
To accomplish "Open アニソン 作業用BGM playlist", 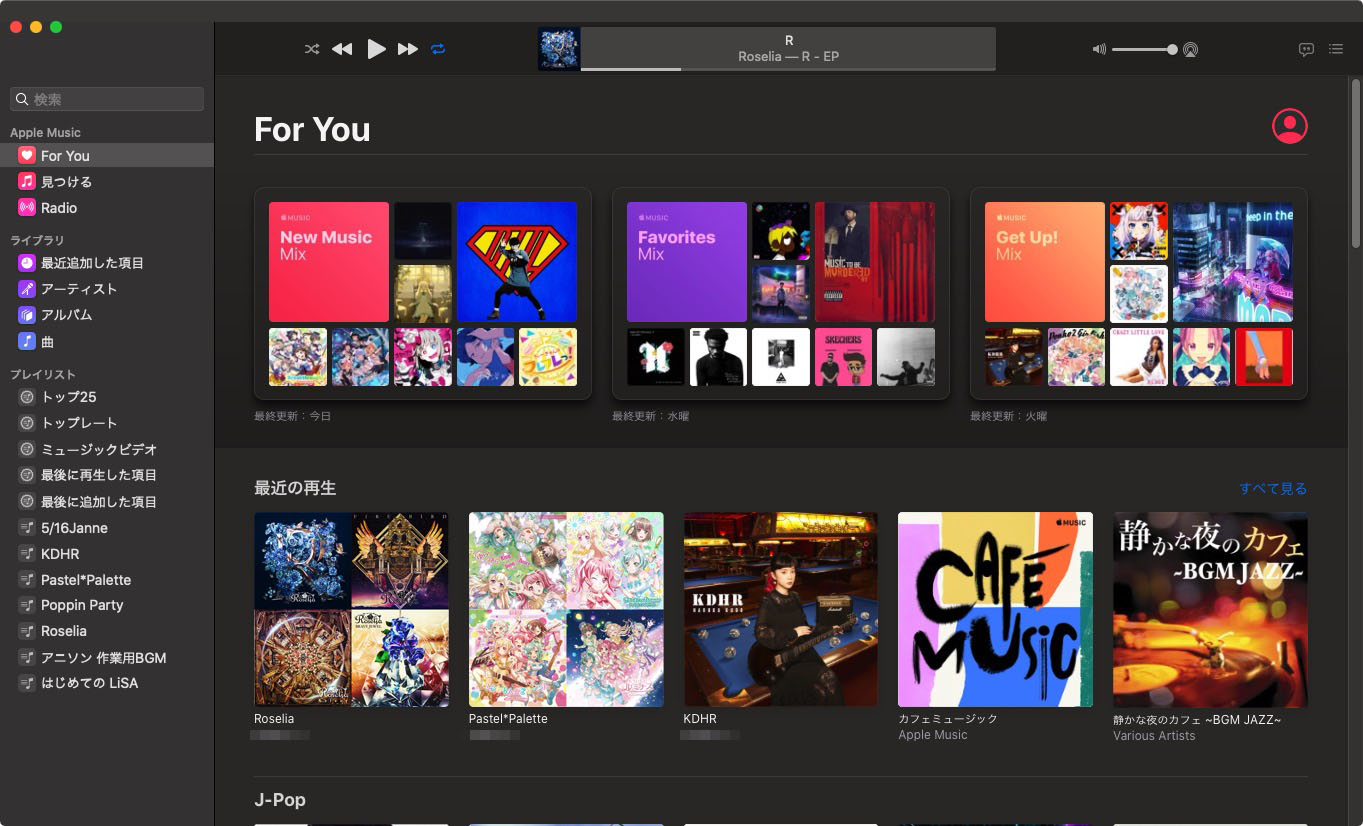I will point(107,658).
